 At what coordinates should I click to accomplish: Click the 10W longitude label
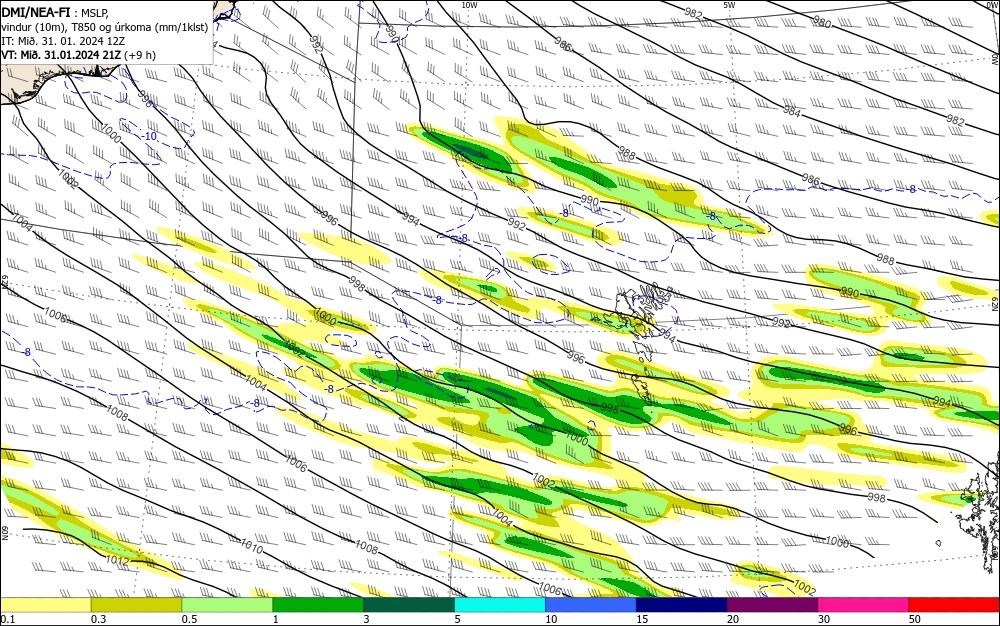(469, 5)
